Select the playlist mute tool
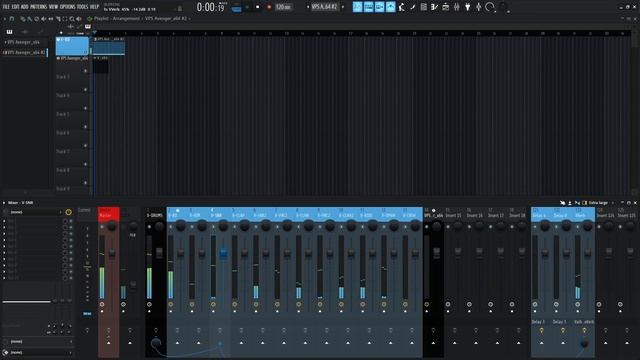The width and height of the screenshot is (640, 360). pos(44,19)
